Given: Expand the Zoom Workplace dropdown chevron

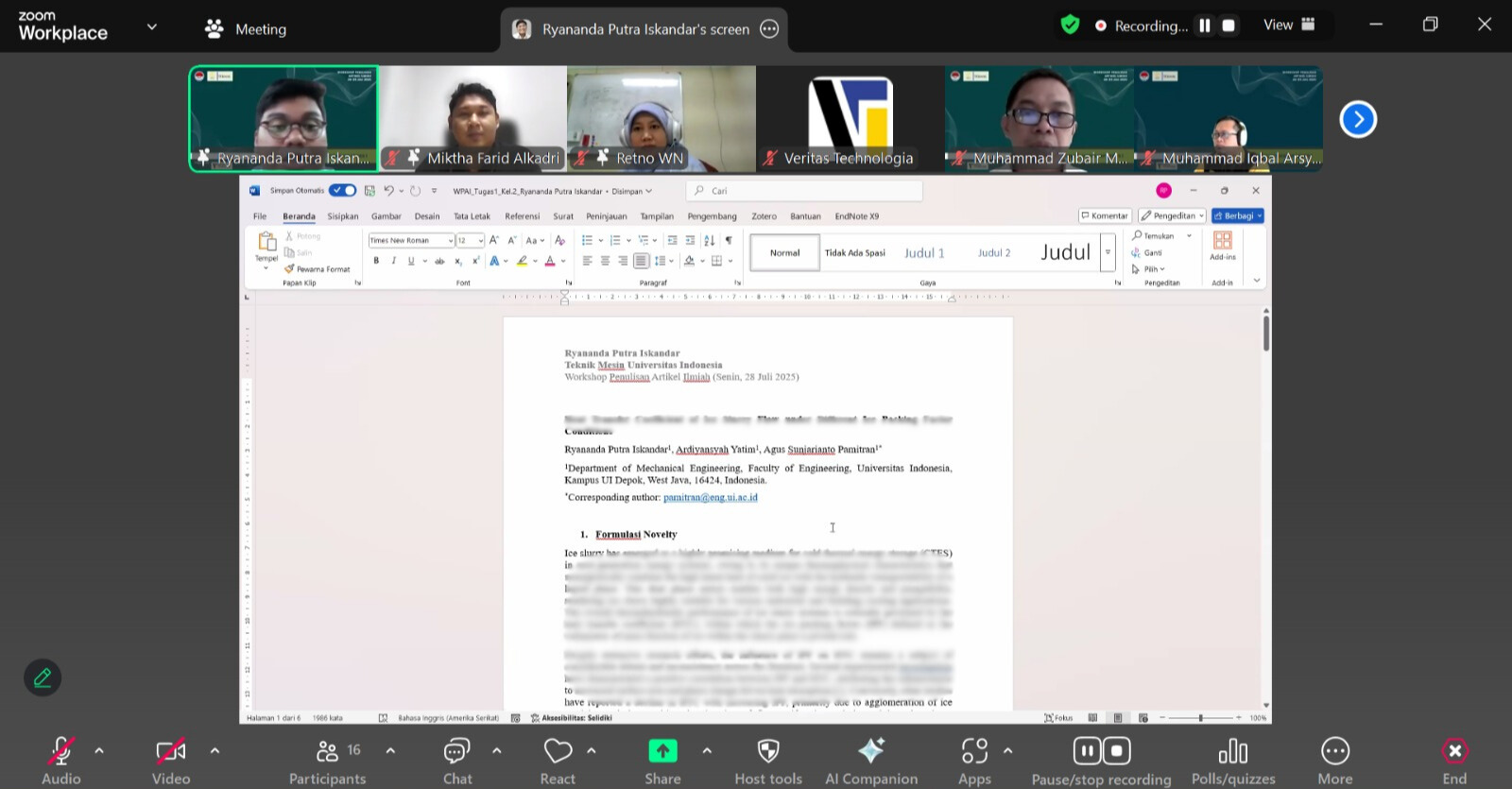Looking at the screenshot, I should pos(151,26).
